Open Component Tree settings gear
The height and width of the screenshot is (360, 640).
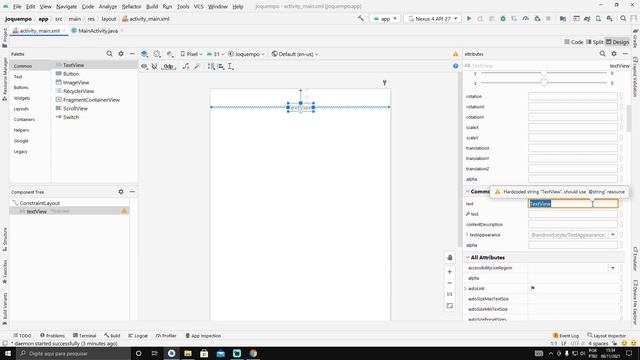coord(121,191)
